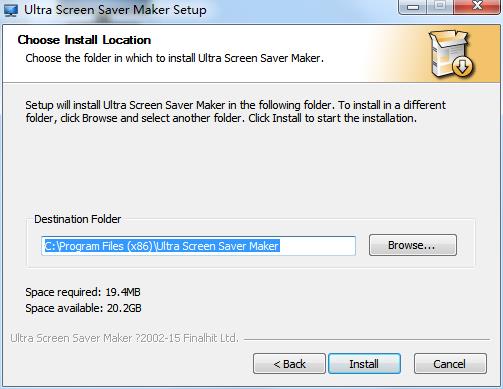The width and height of the screenshot is (503, 389).
Task: Go to previous step with Back button
Action: click(x=289, y=364)
